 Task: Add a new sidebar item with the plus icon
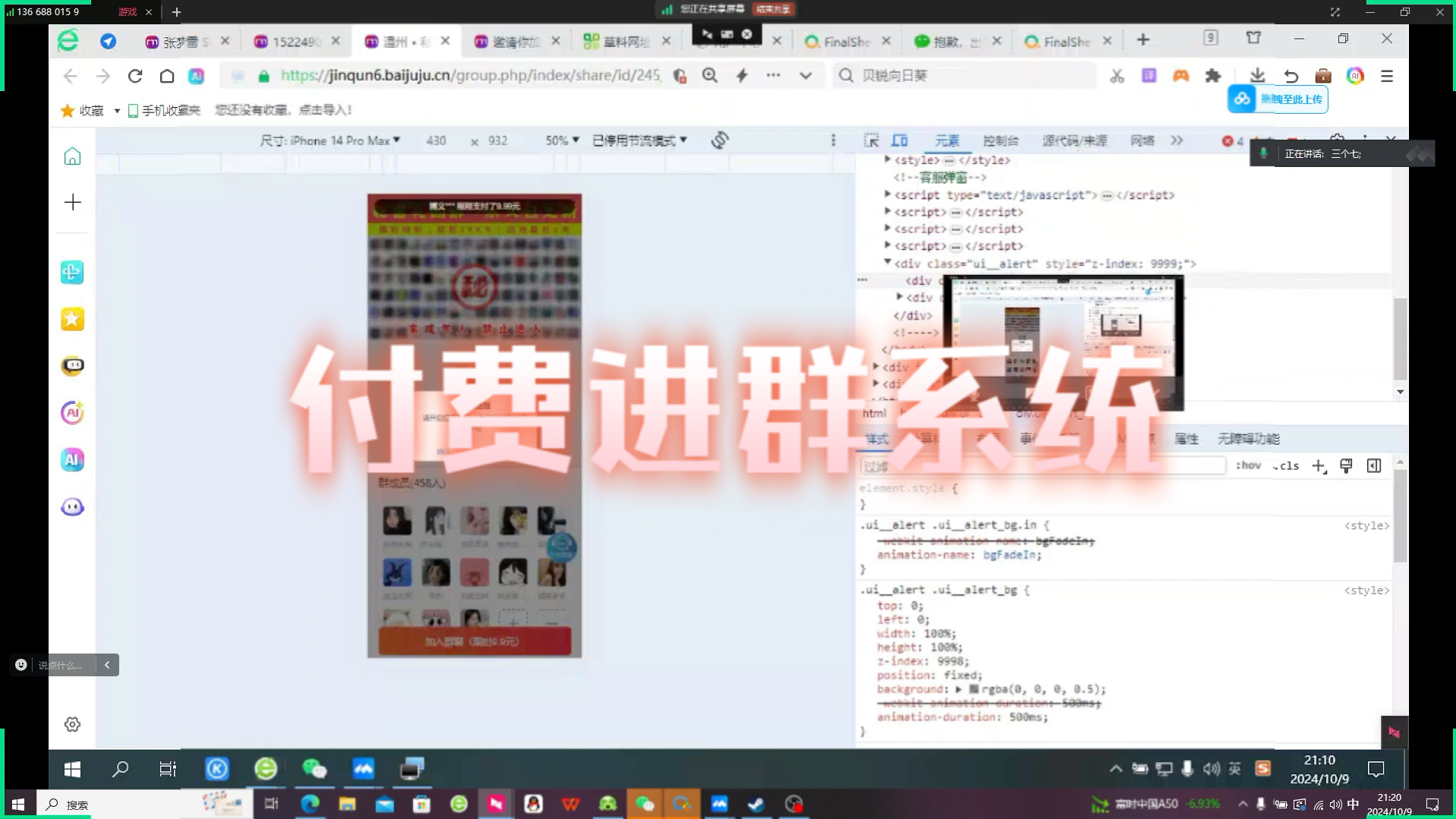point(72,202)
